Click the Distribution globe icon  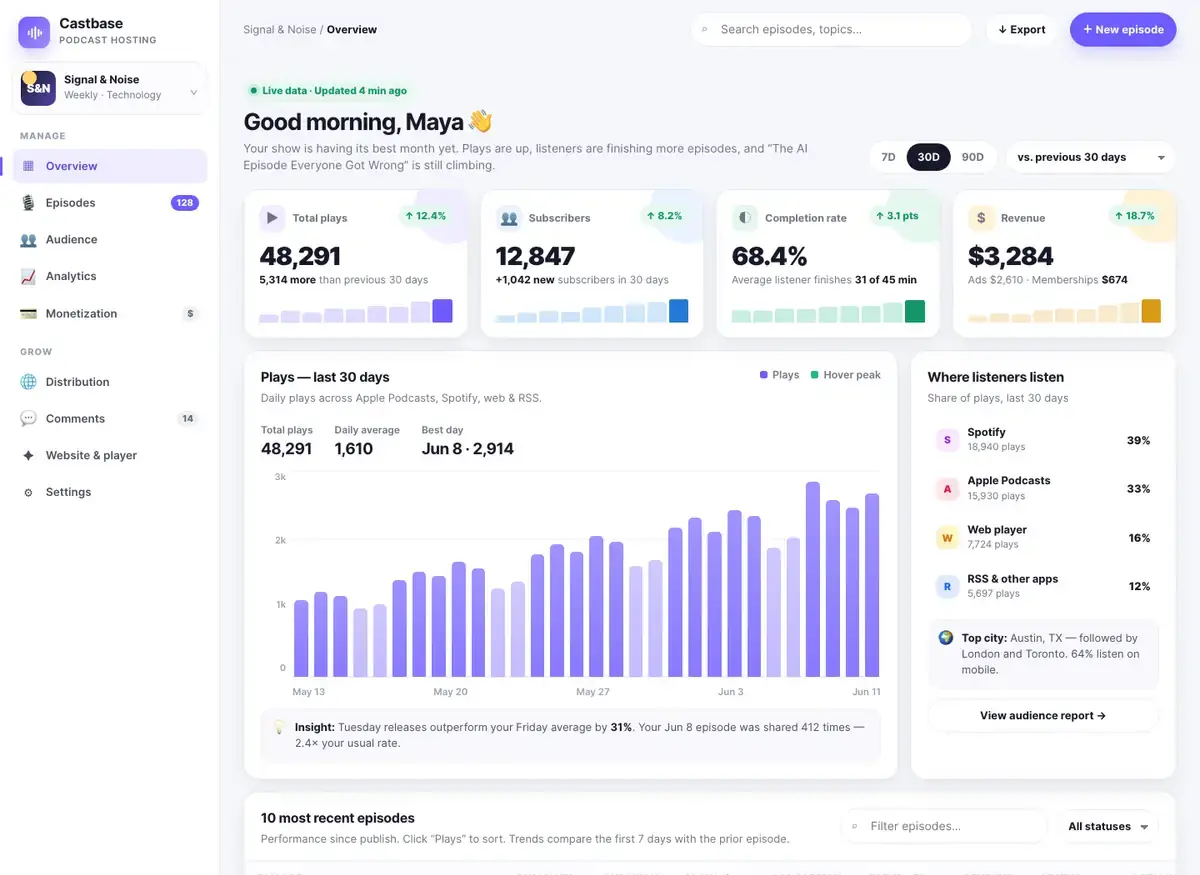tap(28, 382)
